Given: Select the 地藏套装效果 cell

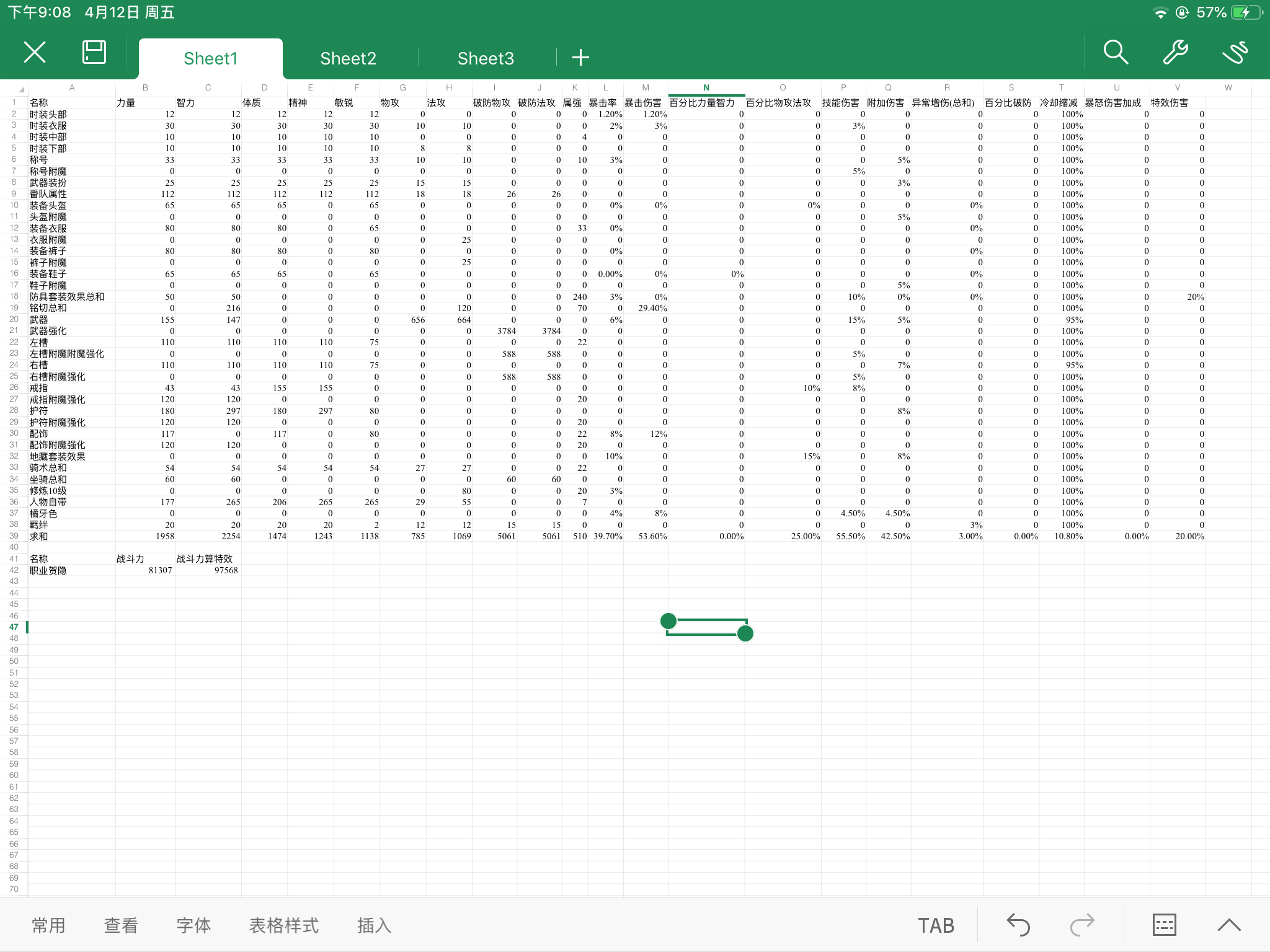Looking at the screenshot, I should coord(72,456).
